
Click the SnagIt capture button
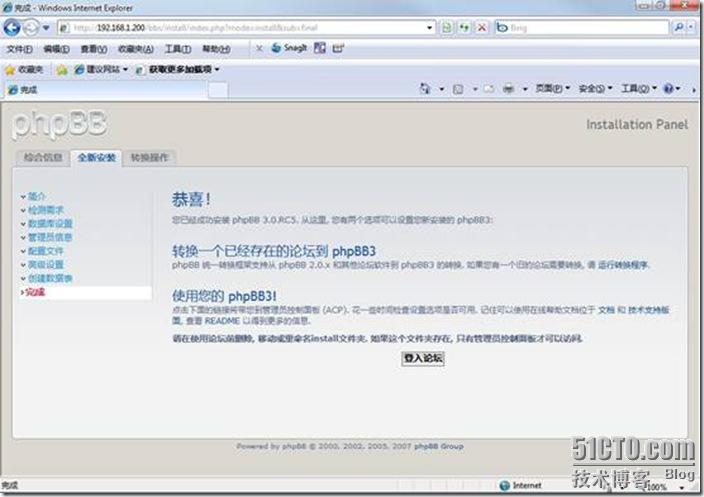[289, 48]
